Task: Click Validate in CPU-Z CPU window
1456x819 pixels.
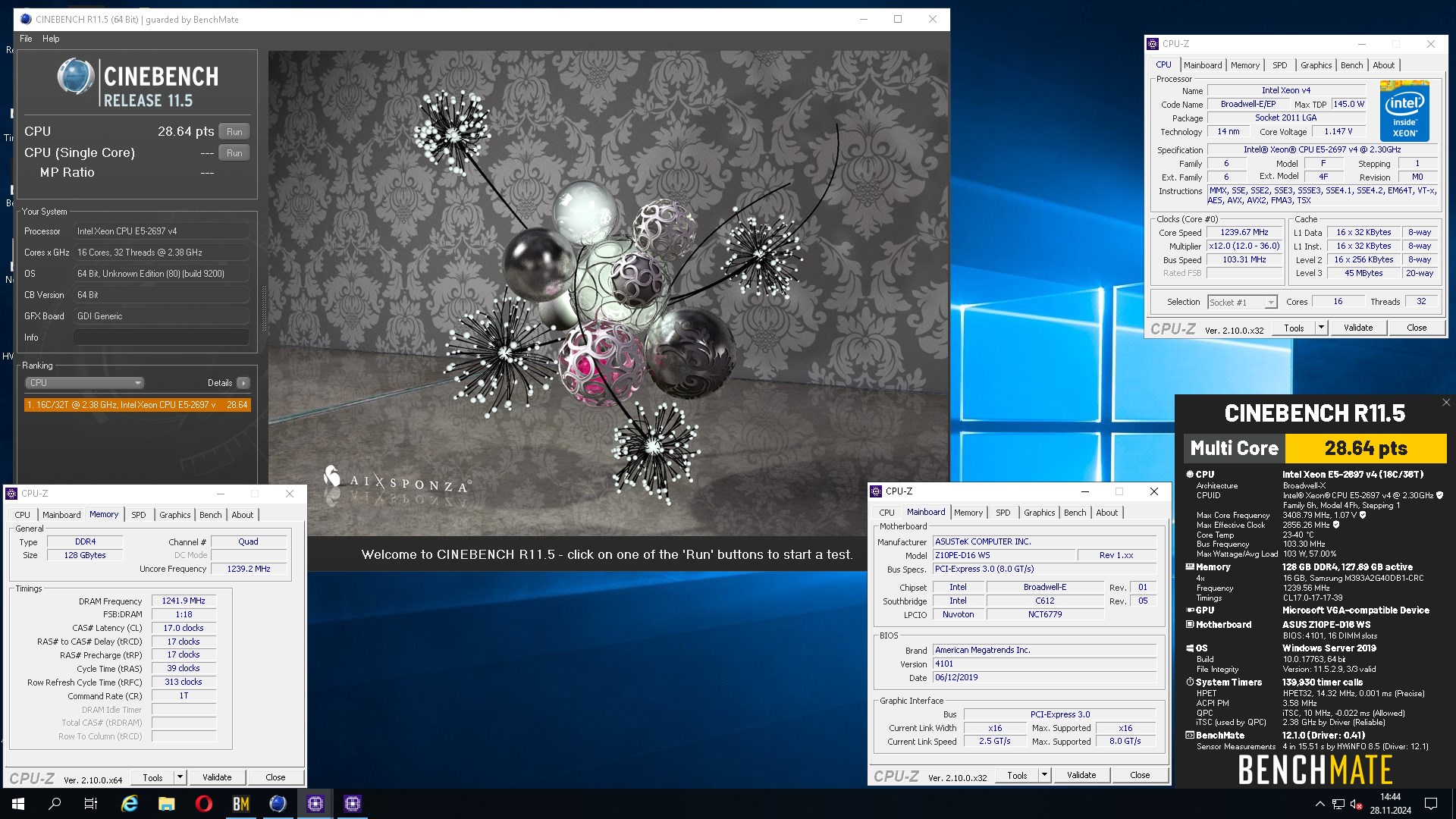Action: click(x=1358, y=328)
